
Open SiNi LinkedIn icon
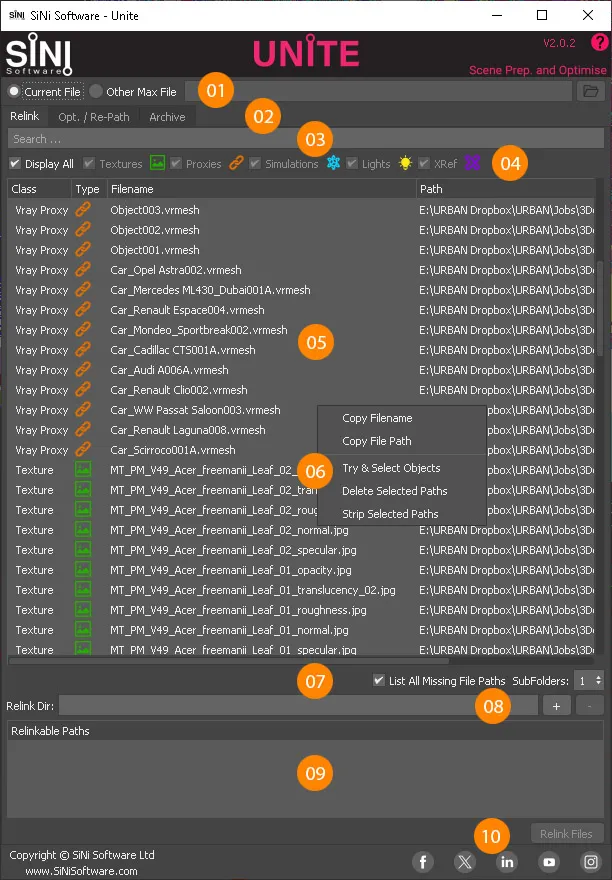pos(507,861)
